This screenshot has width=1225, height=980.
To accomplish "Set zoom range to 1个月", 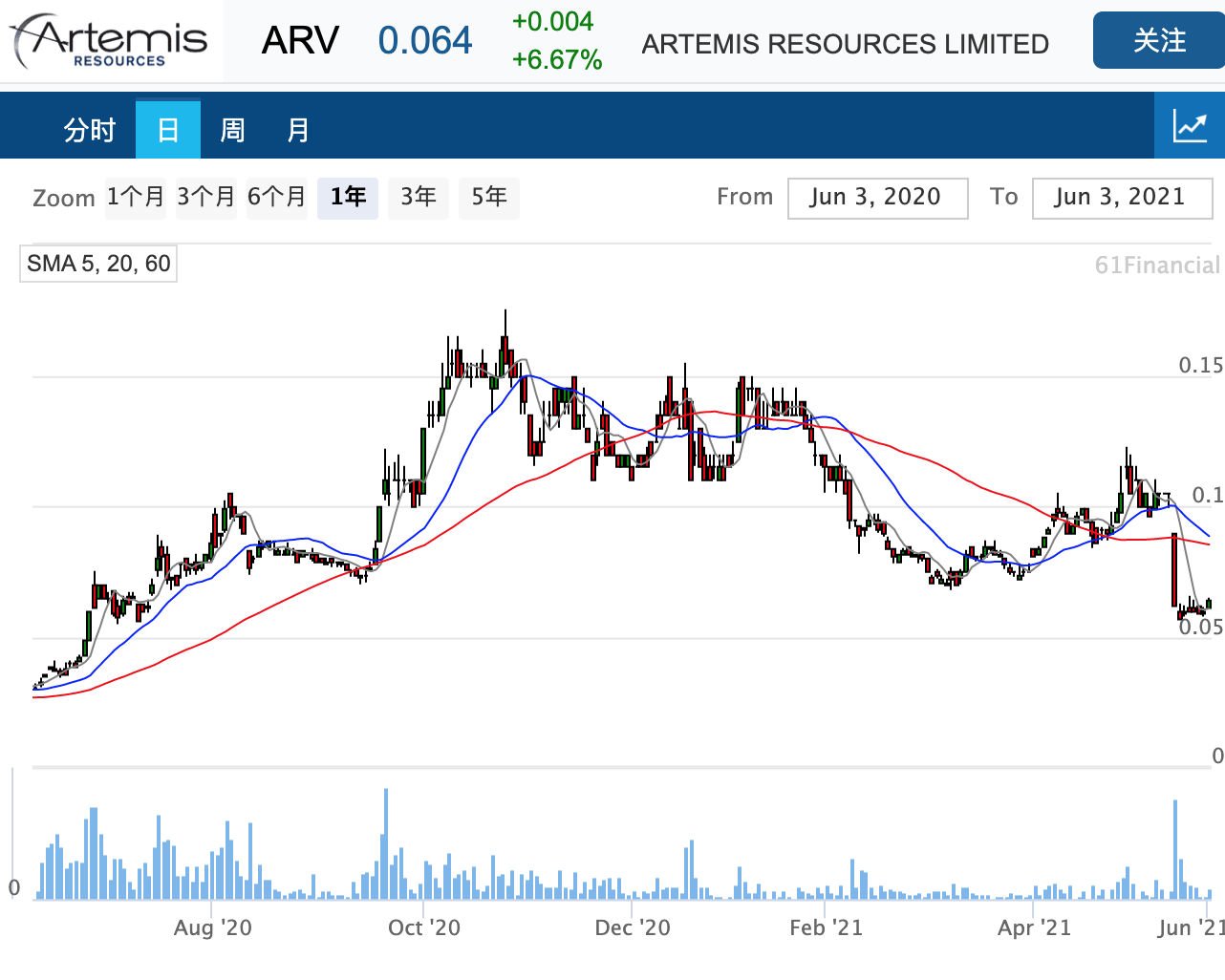I will point(136,198).
